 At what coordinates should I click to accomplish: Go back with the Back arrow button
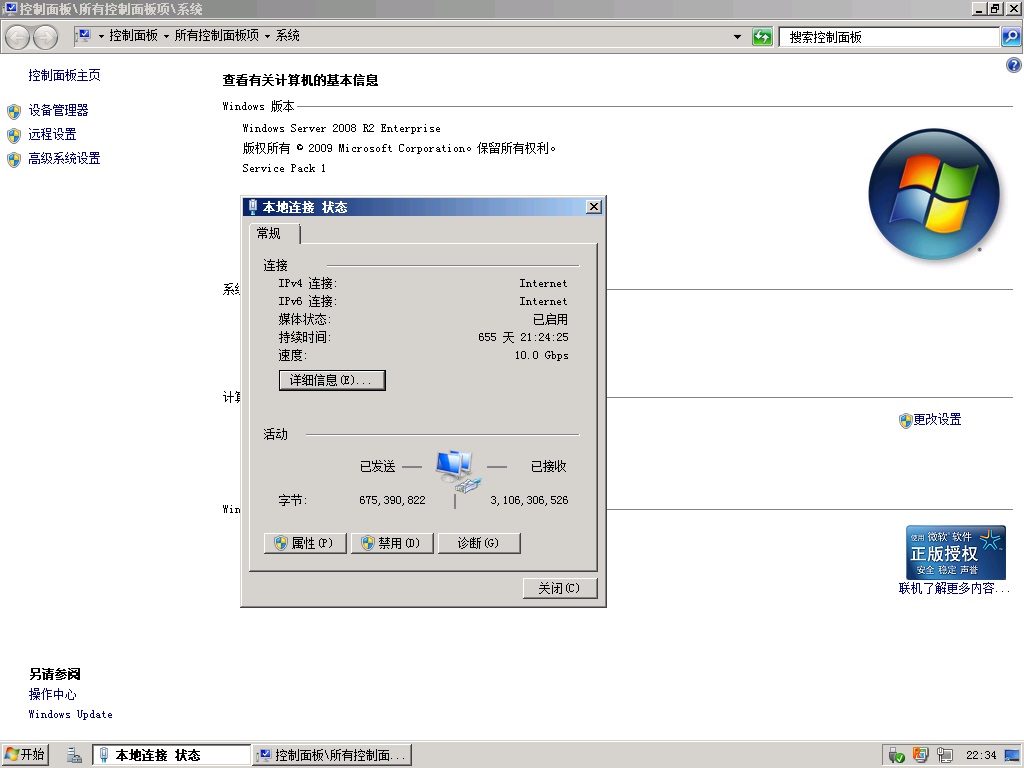click(x=18, y=37)
